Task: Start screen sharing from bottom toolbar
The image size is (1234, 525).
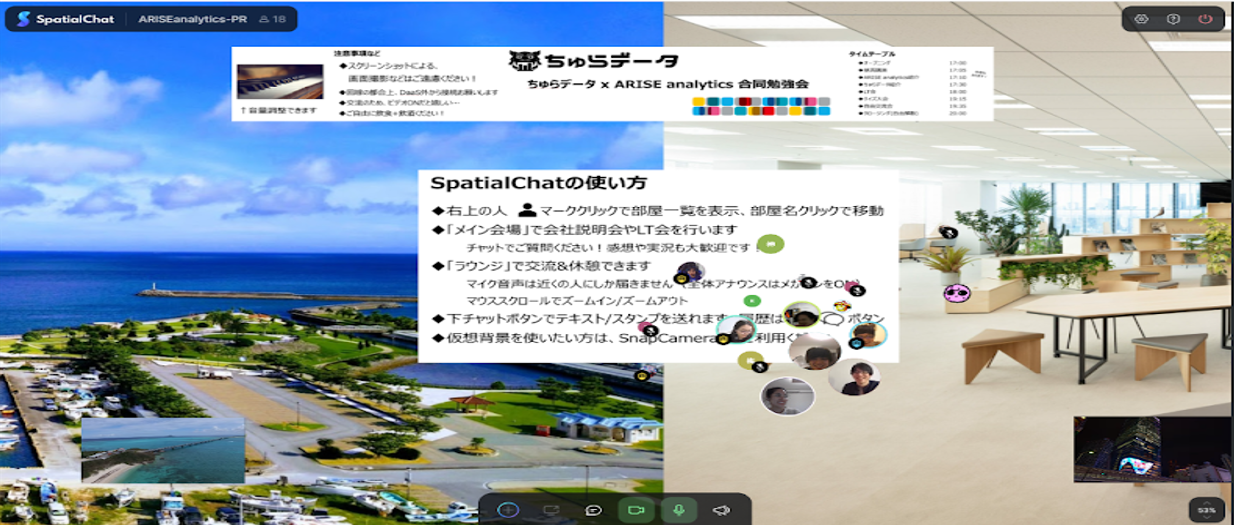Action: (551, 509)
